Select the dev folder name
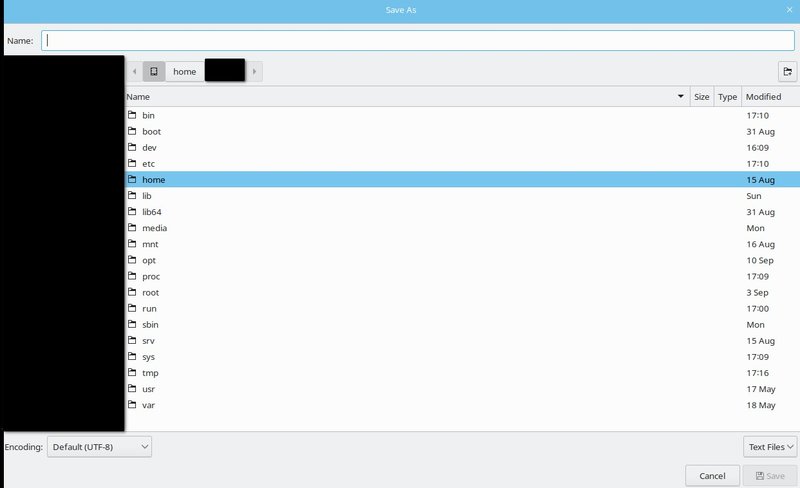The height and width of the screenshot is (488, 800). (x=149, y=148)
